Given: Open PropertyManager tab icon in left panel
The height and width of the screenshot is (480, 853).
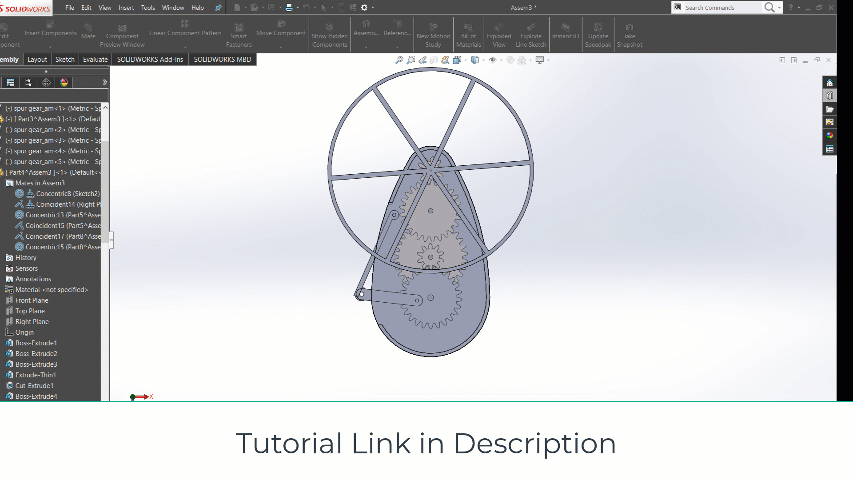Looking at the screenshot, I should click(10, 83).
